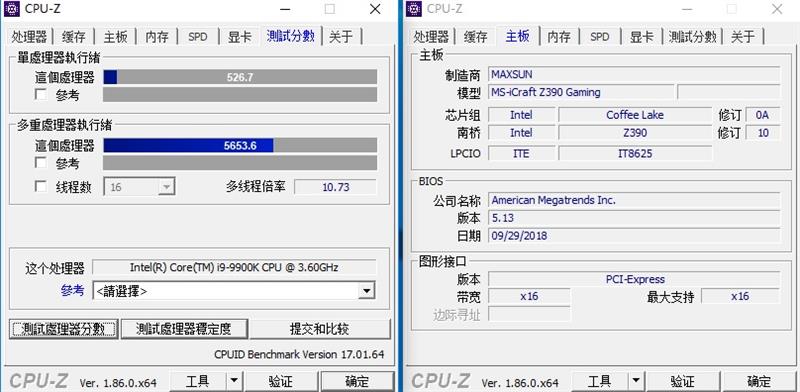
Task: Click southbridge revision value 10
Action: (762, 133)
